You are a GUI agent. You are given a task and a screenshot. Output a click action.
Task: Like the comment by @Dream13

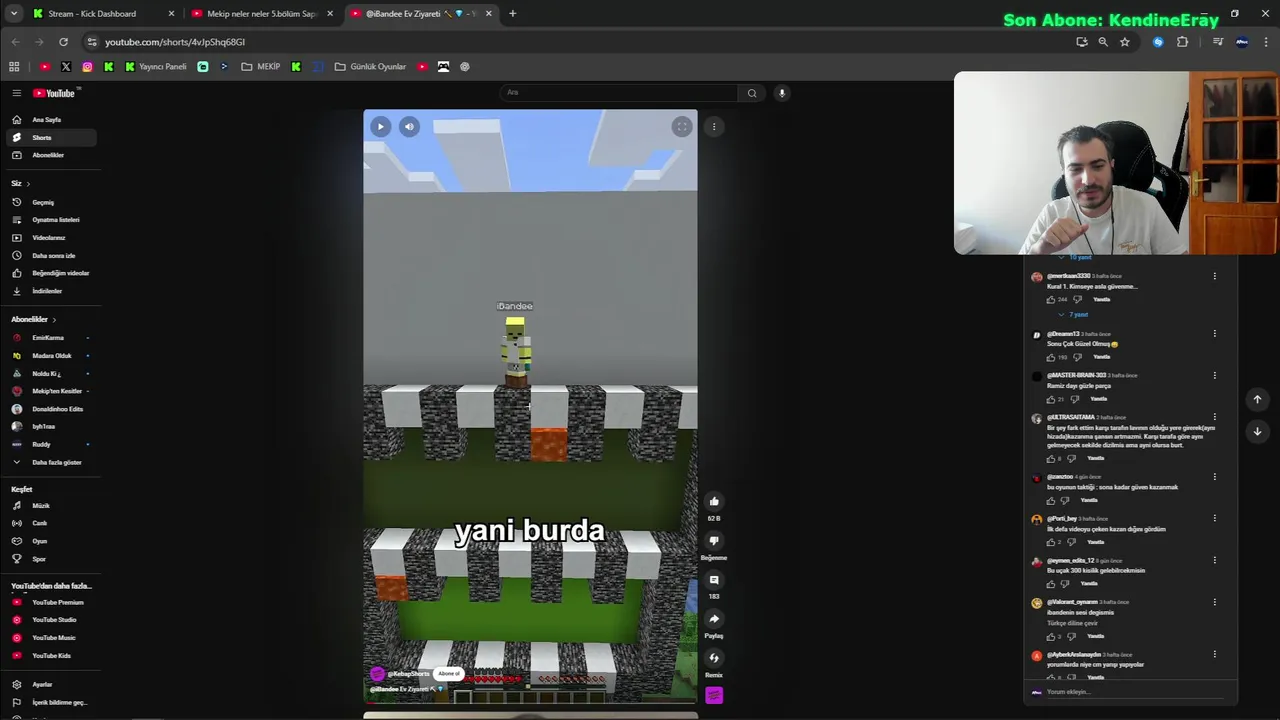[x=1051, y=357]
